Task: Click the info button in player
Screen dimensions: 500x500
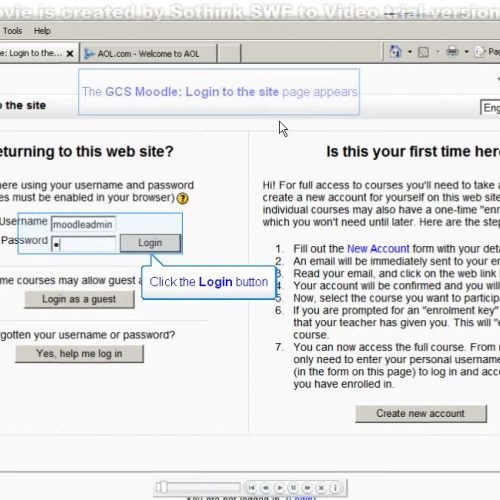Action: click(x=335, y=488)
